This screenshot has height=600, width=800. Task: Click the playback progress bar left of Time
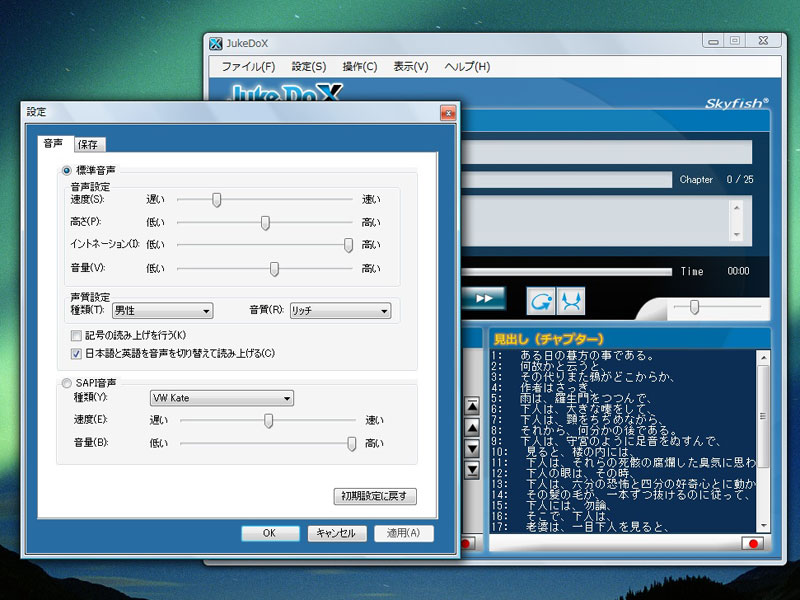(566, 271)
